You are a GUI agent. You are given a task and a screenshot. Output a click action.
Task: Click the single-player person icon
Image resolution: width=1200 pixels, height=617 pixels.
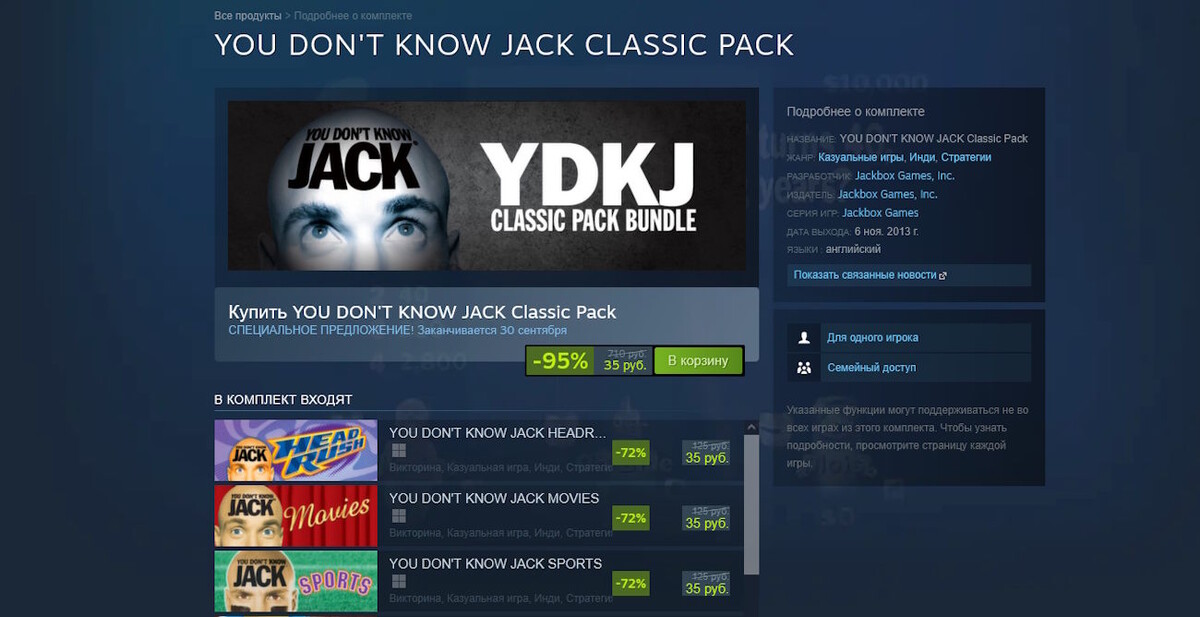tap(804, 338)
